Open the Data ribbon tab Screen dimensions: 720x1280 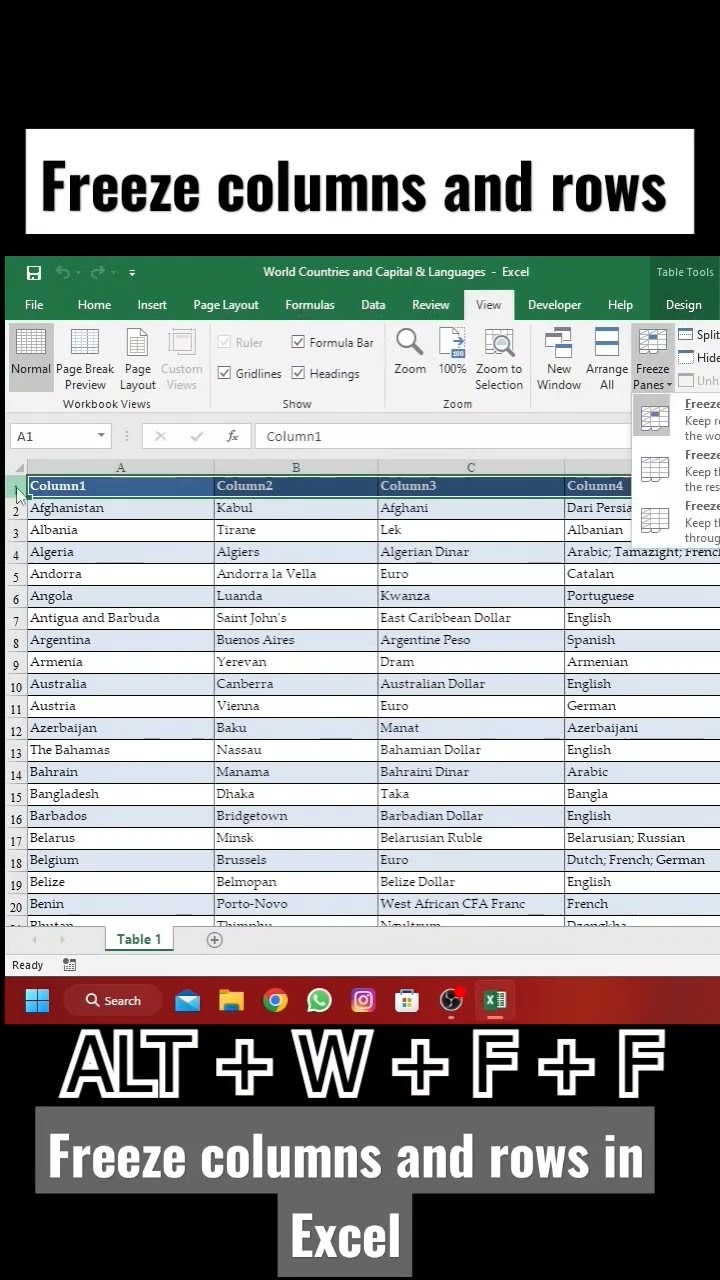point(373,305)
